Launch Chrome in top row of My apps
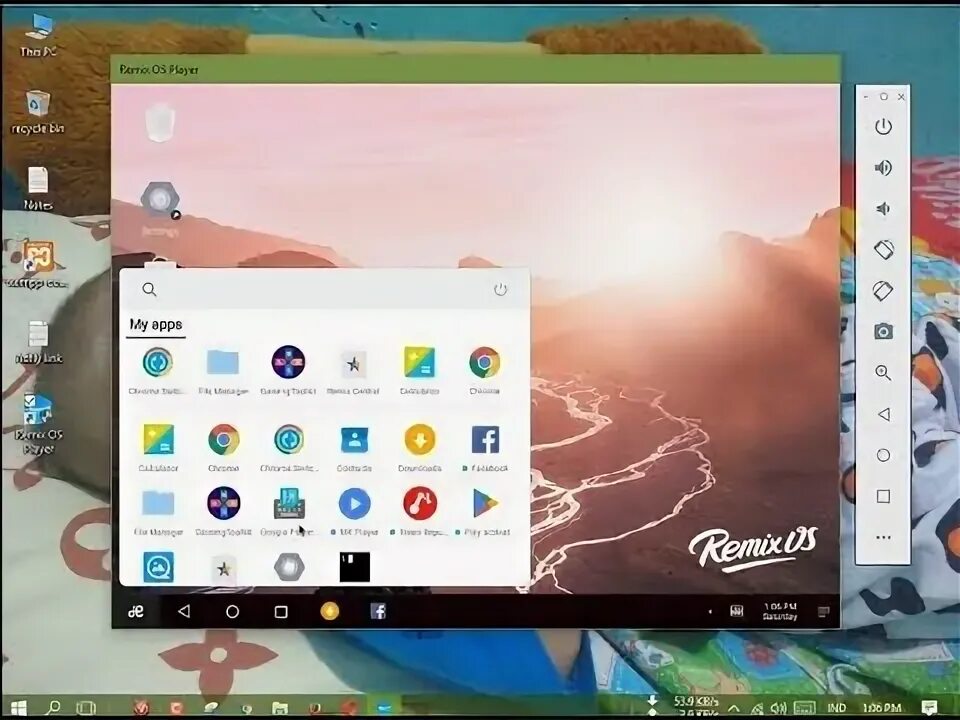 point(485,363)
